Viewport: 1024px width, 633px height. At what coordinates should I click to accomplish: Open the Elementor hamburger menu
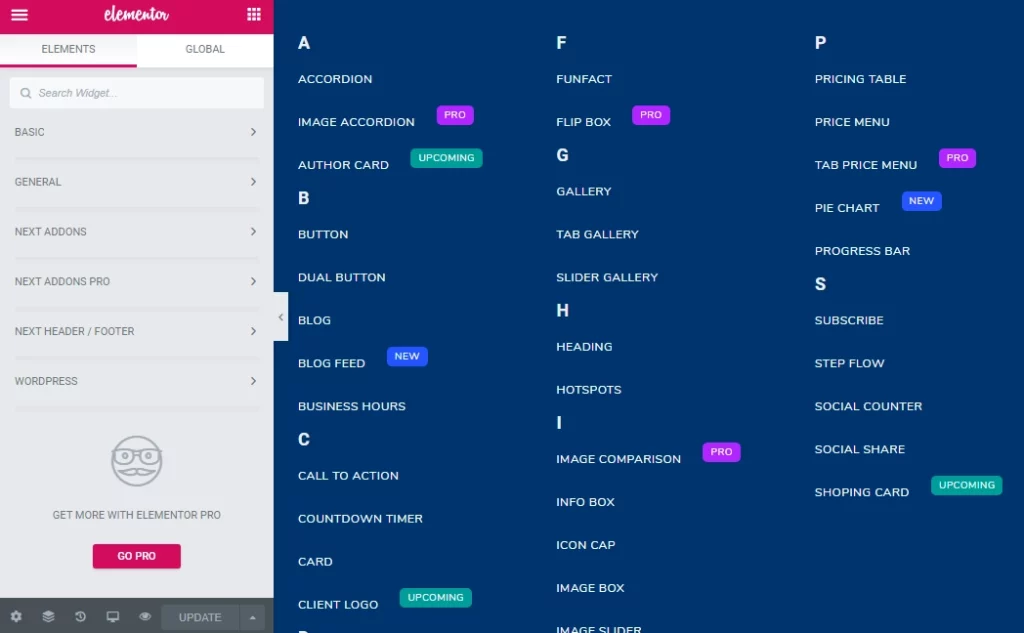tap(18, 16)
